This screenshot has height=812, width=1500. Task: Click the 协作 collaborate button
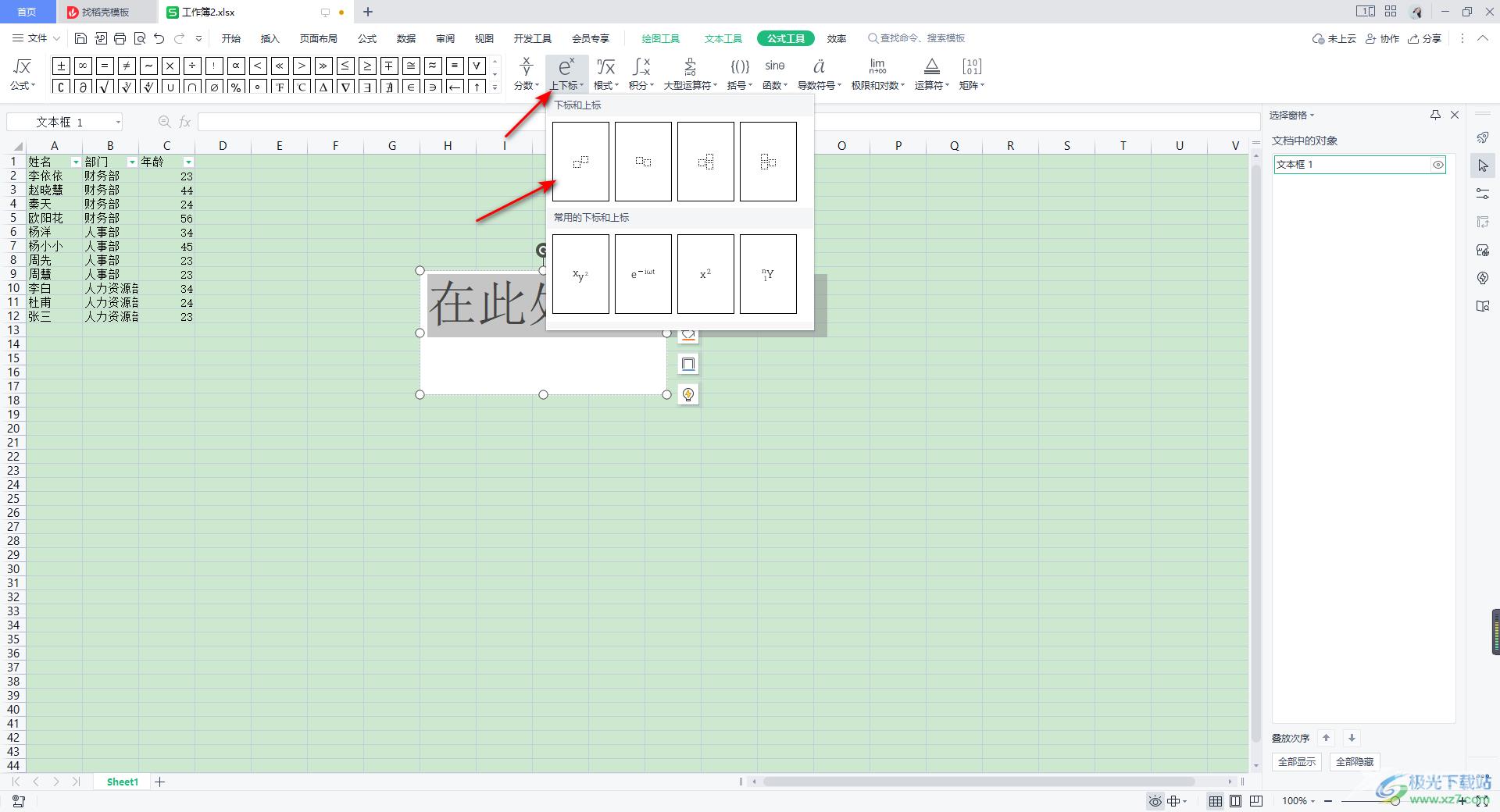1382,38
